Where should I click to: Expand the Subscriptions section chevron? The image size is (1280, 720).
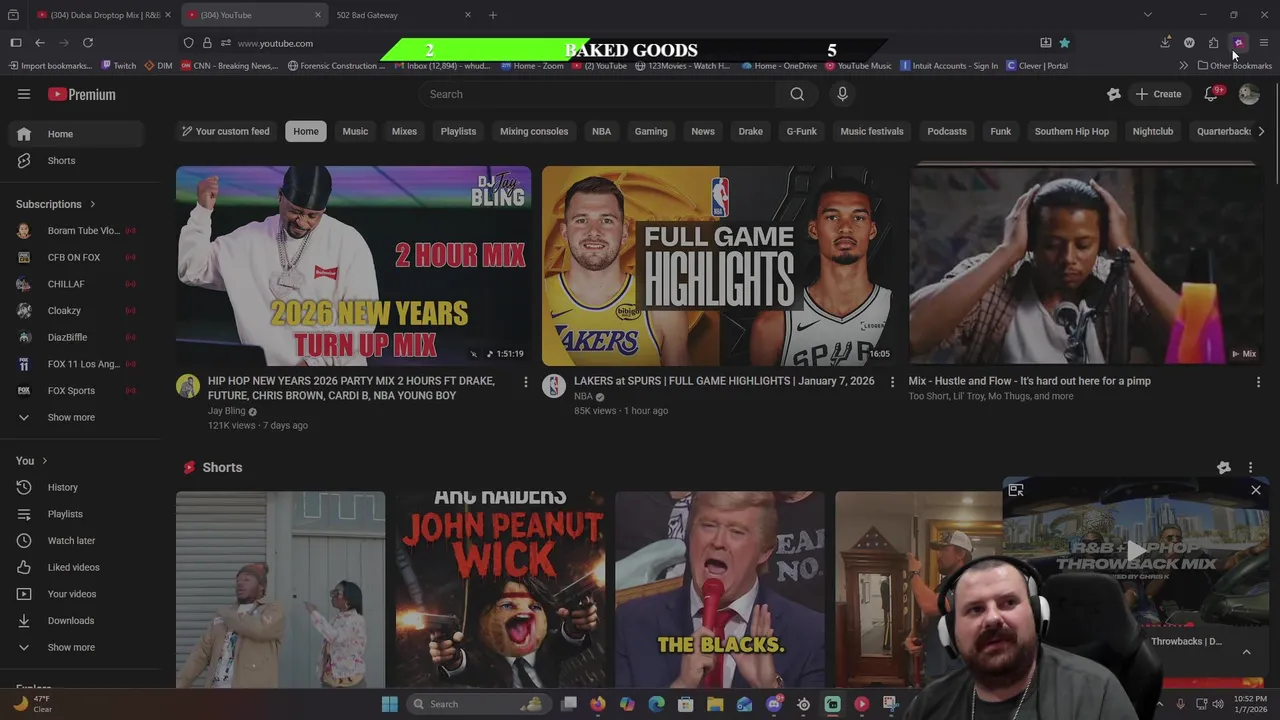click(93, 204)
